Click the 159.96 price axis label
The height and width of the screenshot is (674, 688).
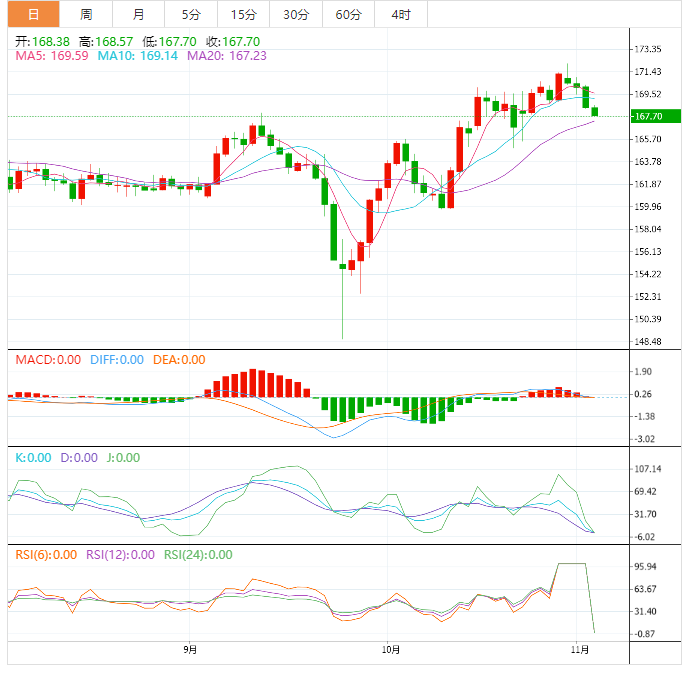tap(648, 207)
